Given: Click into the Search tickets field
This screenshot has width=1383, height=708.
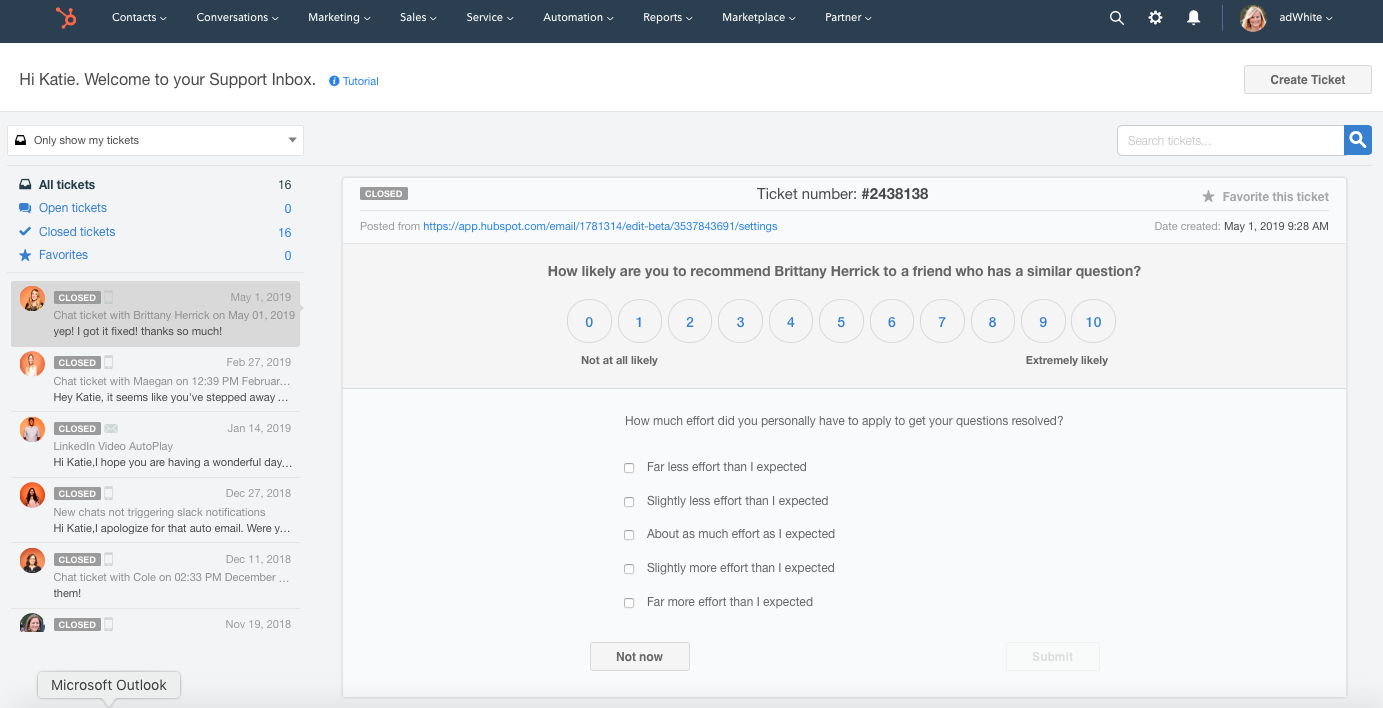Looking at the screenshot, I should [x=1229, y=141].
